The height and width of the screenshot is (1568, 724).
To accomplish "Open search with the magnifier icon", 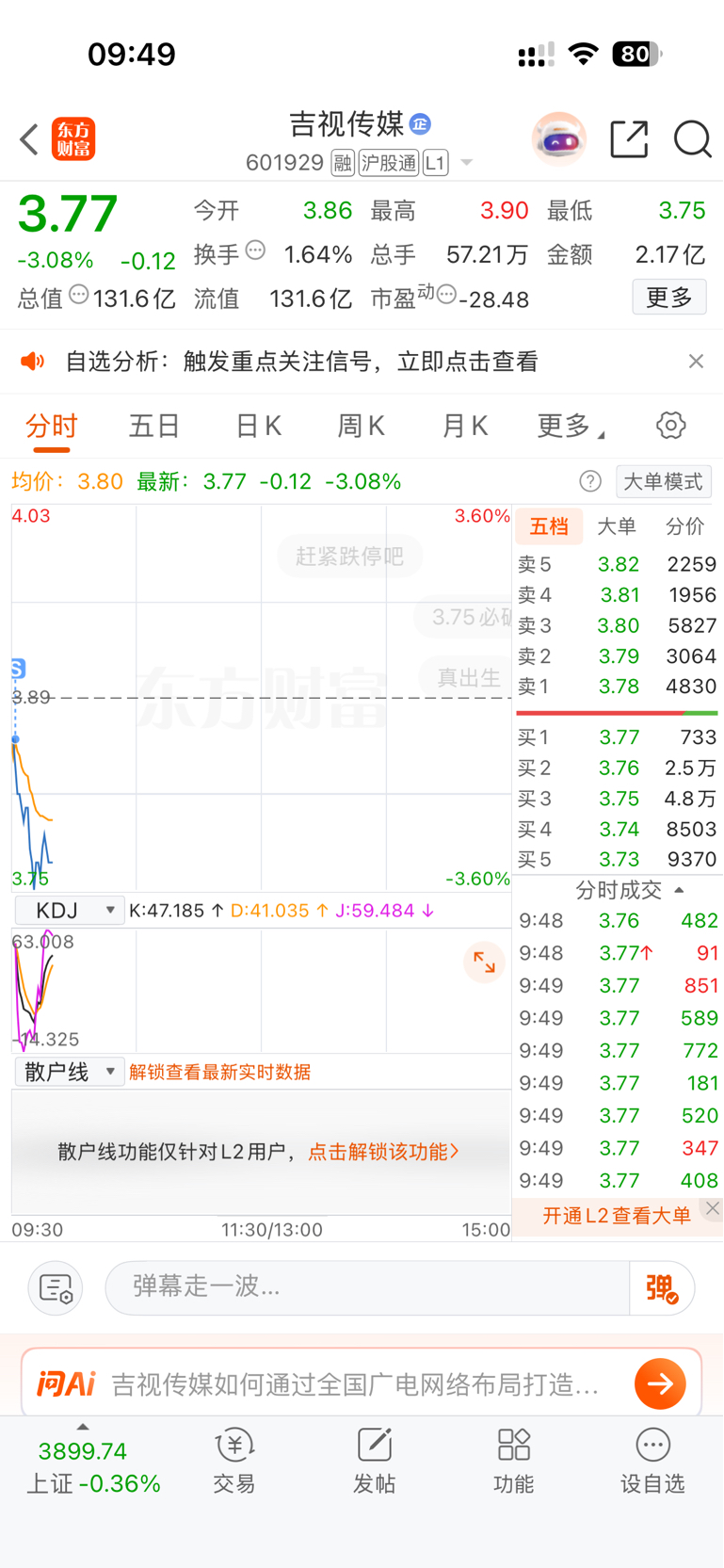I will pyautogui.click(x=693, y=139).
